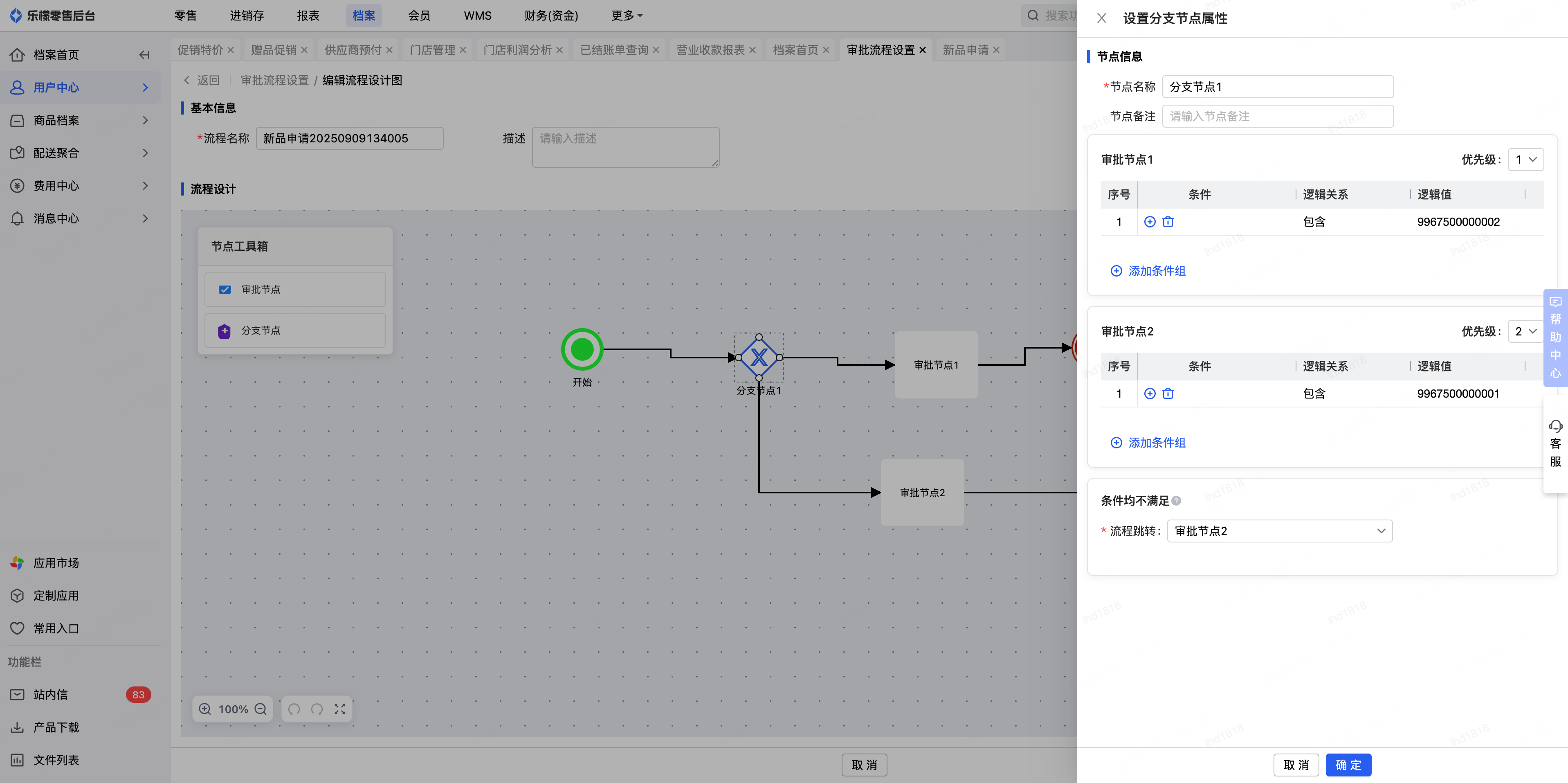Click the green 开始 start node
Image resolution: width=1568 pixels, height=783 pixels.
(582, 349)
